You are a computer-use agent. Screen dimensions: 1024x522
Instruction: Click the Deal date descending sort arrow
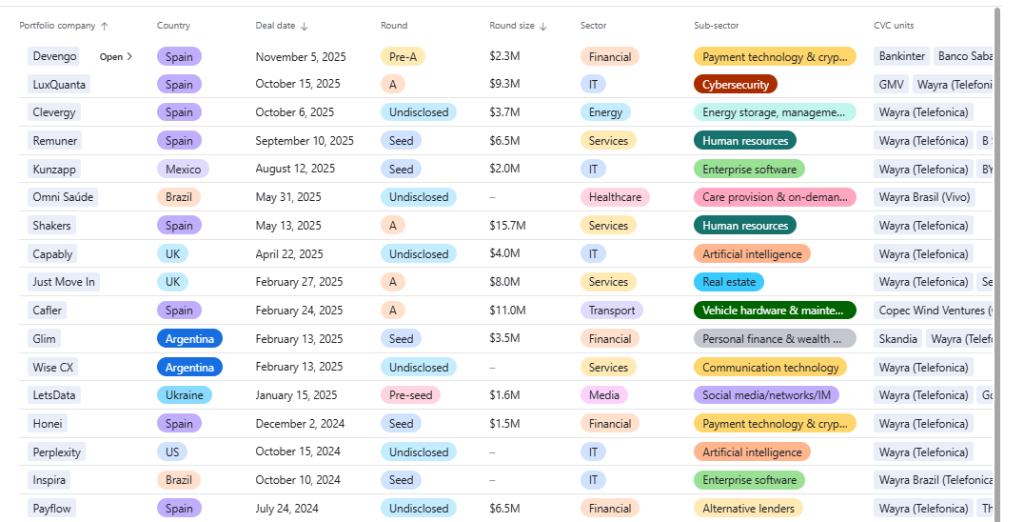[x=304, y=26]
